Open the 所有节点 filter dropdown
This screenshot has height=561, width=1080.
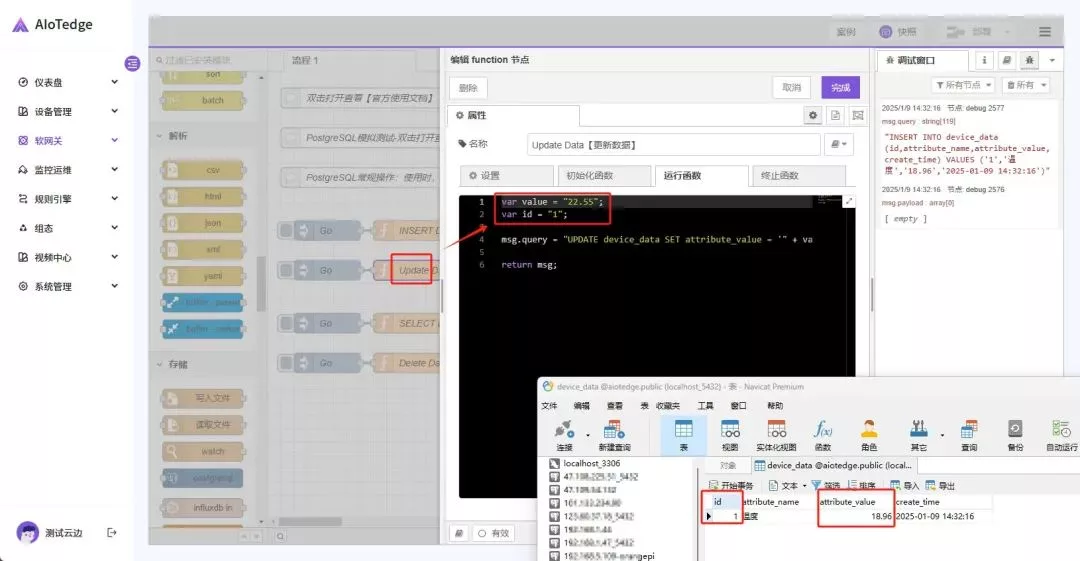point(963,85)
